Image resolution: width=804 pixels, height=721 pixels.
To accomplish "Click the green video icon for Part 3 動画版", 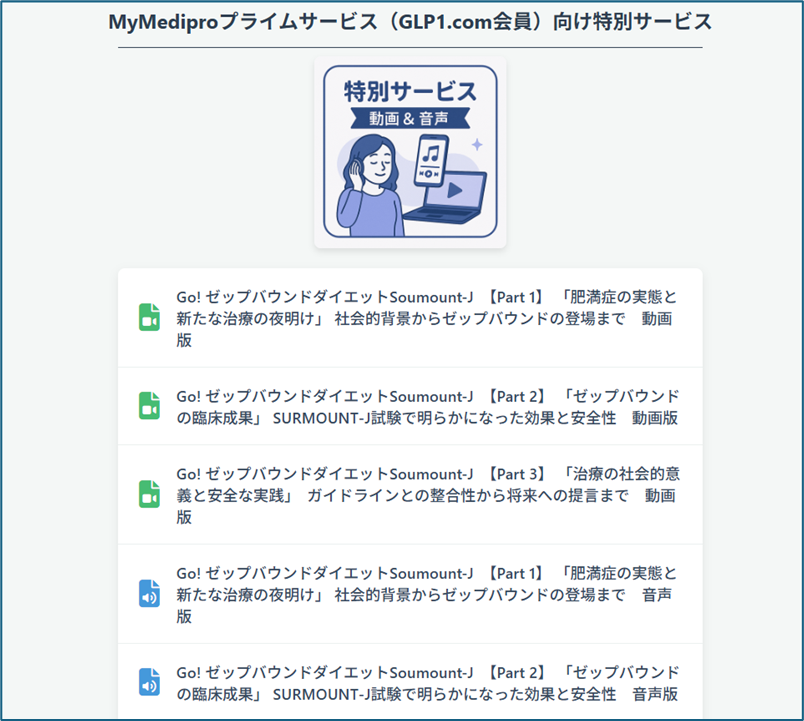I will point(149,494).
